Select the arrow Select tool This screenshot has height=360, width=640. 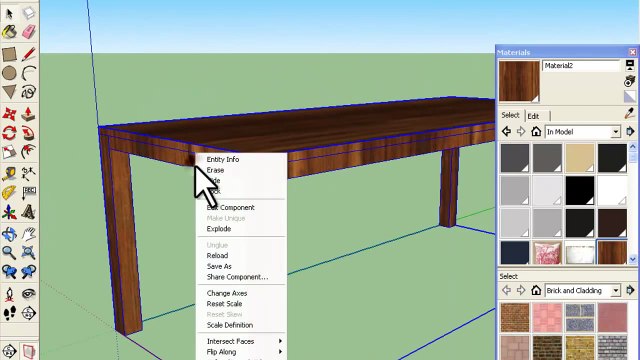click(9, 13)
